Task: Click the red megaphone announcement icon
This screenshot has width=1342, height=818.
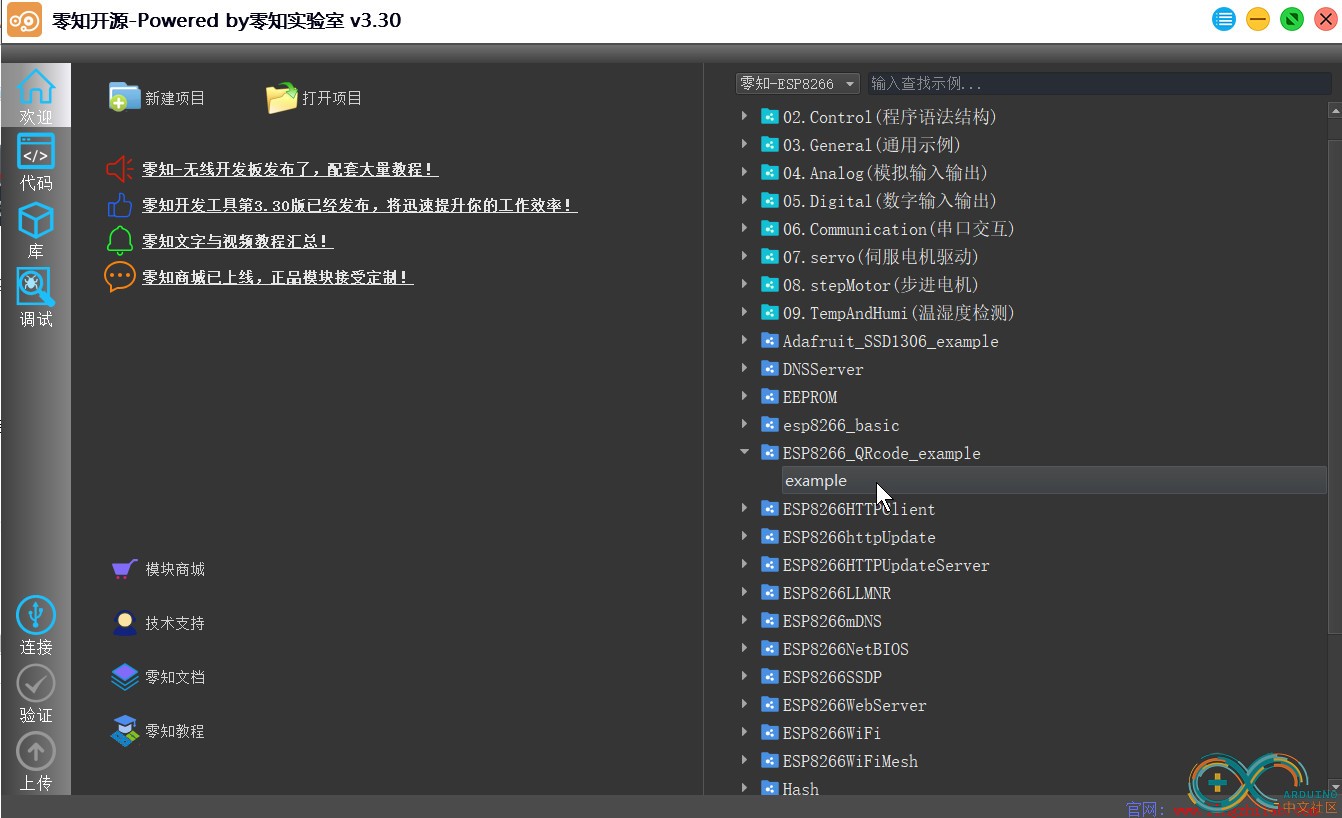Action: click(x=120, y=169)
